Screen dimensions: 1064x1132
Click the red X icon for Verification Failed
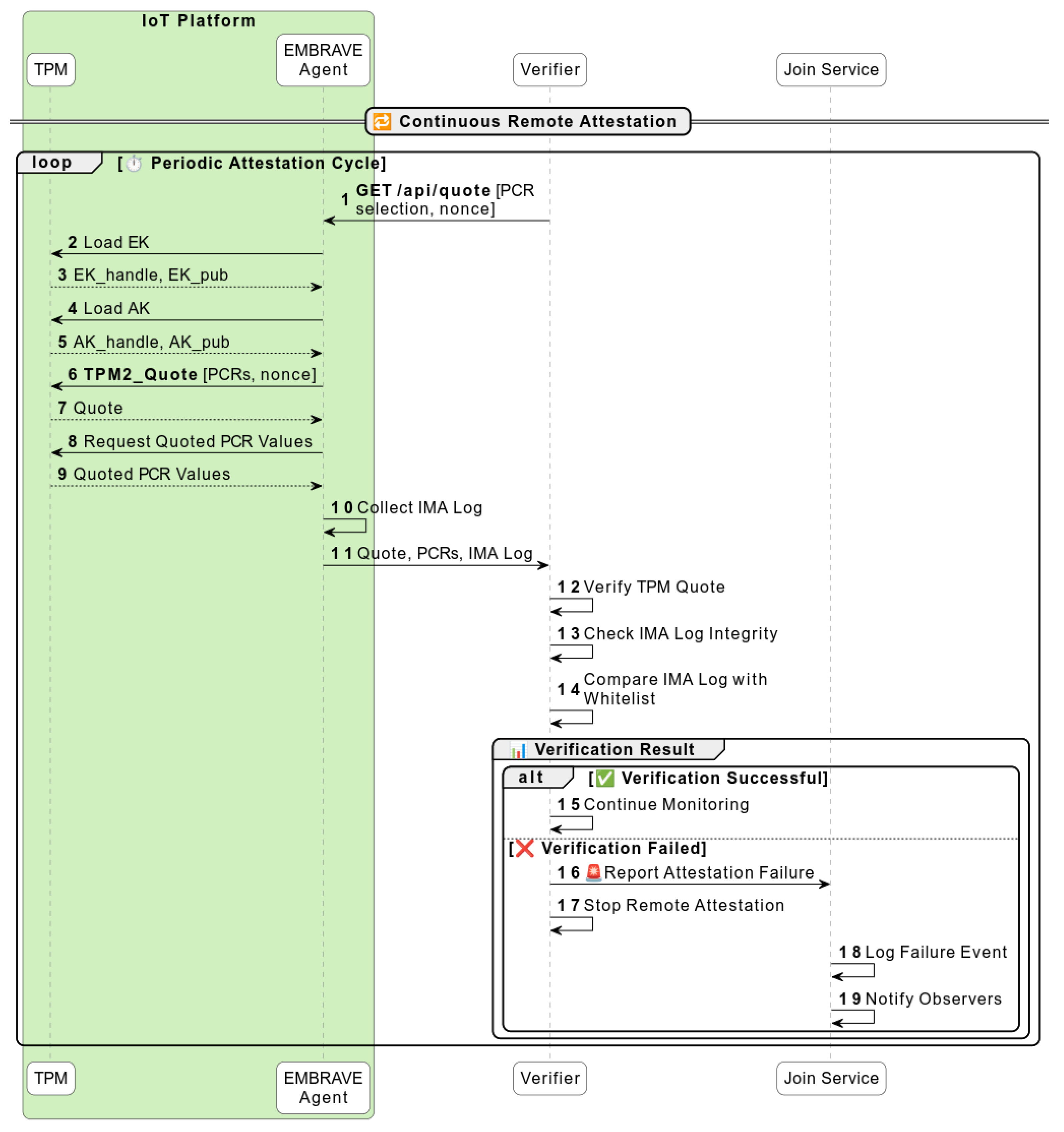524,848
